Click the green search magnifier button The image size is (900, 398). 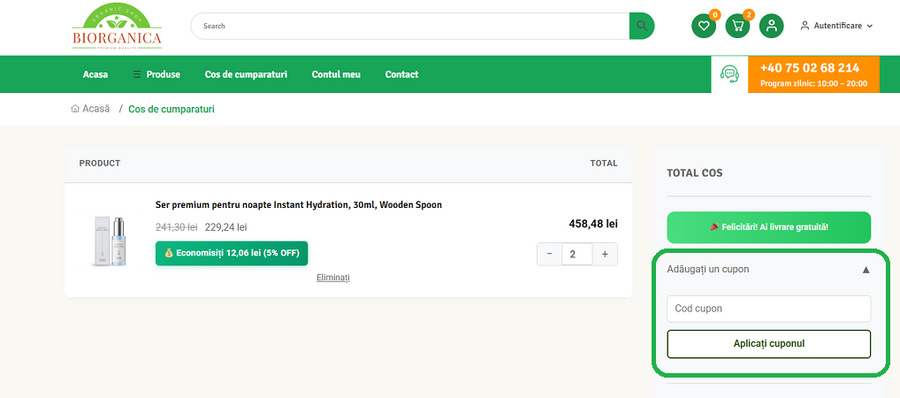pyautogui.click(x=642, y=26)
